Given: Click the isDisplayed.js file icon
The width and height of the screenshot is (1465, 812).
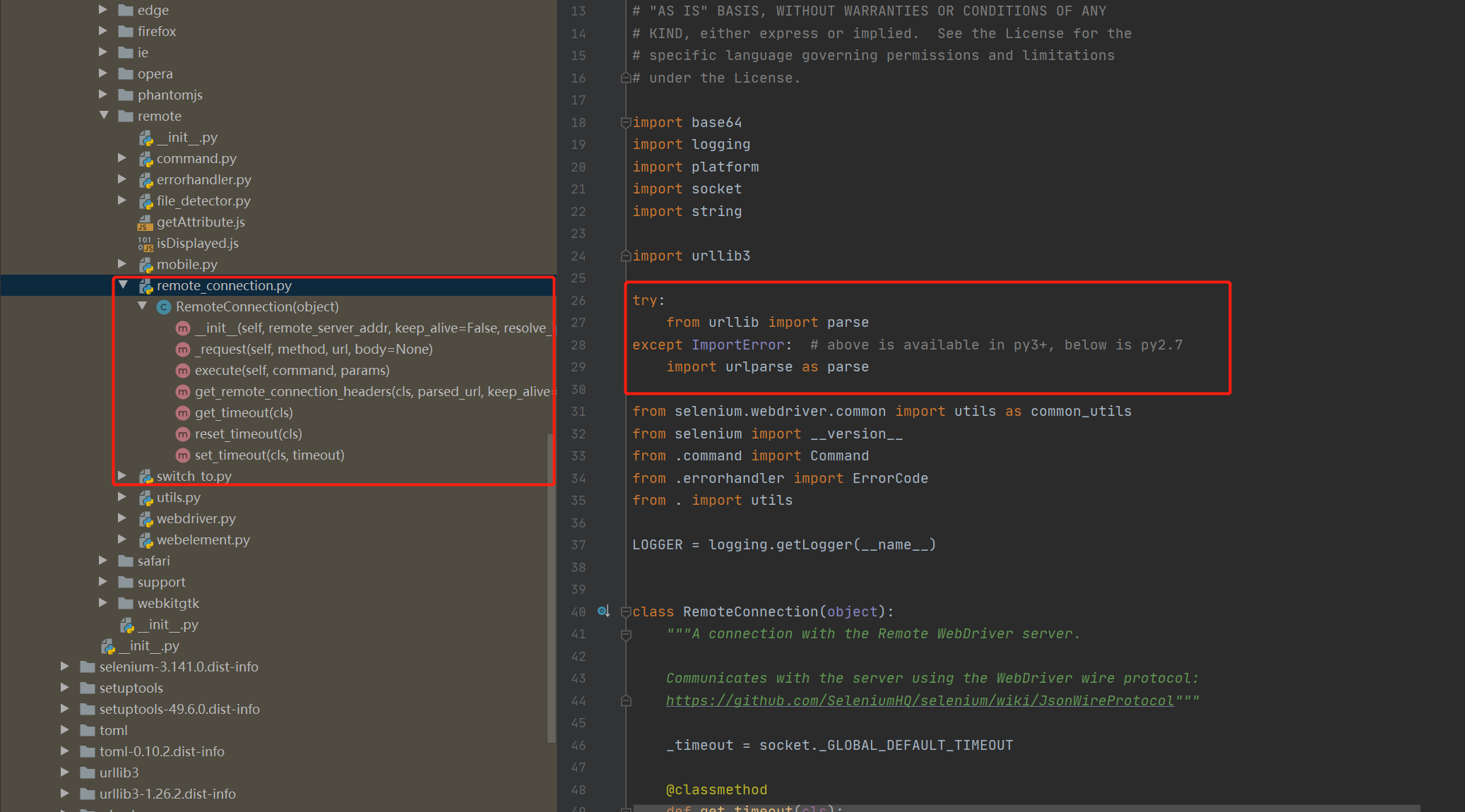Looking at the screenshot, I should pos(146,244).
